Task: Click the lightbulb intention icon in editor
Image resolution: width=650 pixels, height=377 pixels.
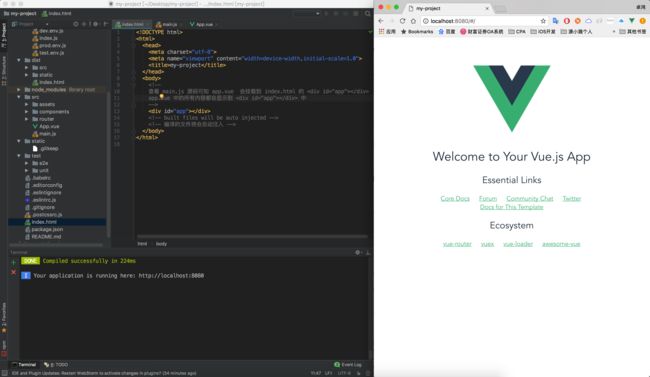Action: [162, 97]
